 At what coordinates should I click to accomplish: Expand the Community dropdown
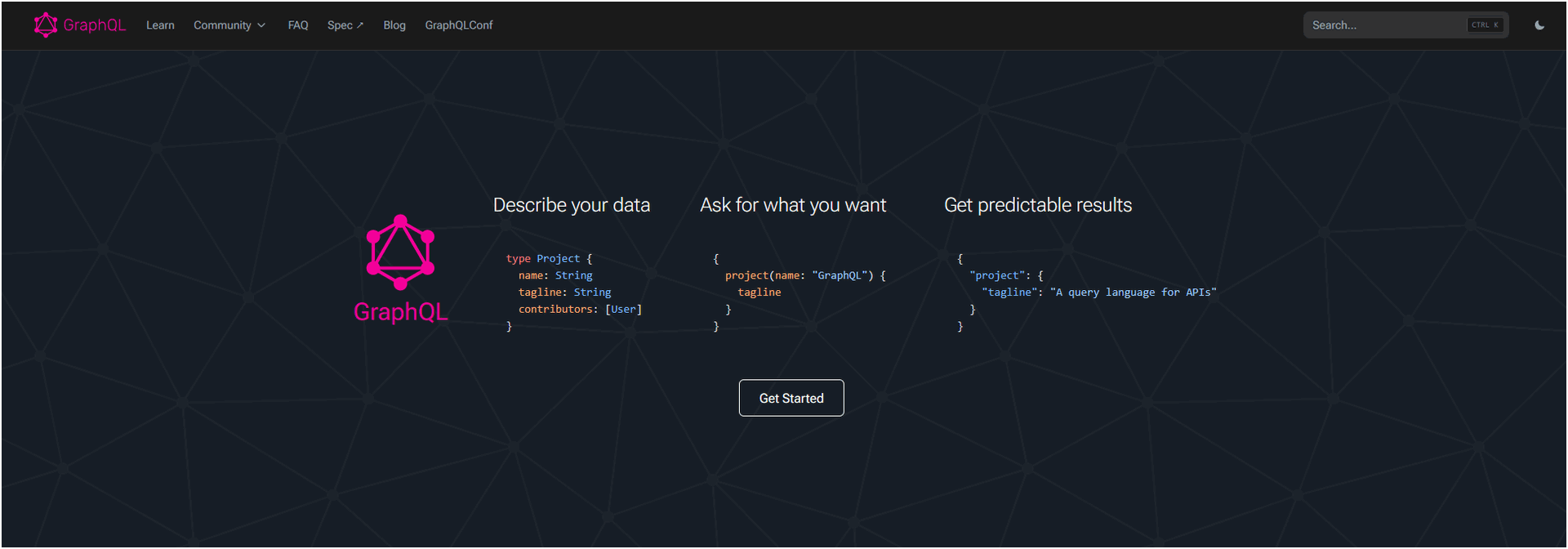(x=229, y=25)
